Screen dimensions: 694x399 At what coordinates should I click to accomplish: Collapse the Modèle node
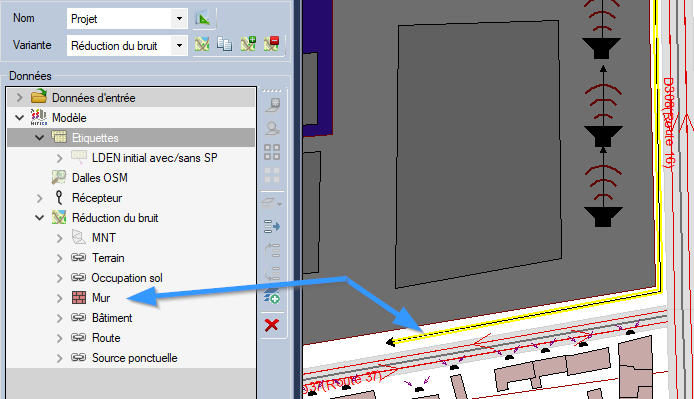point(19,118)
